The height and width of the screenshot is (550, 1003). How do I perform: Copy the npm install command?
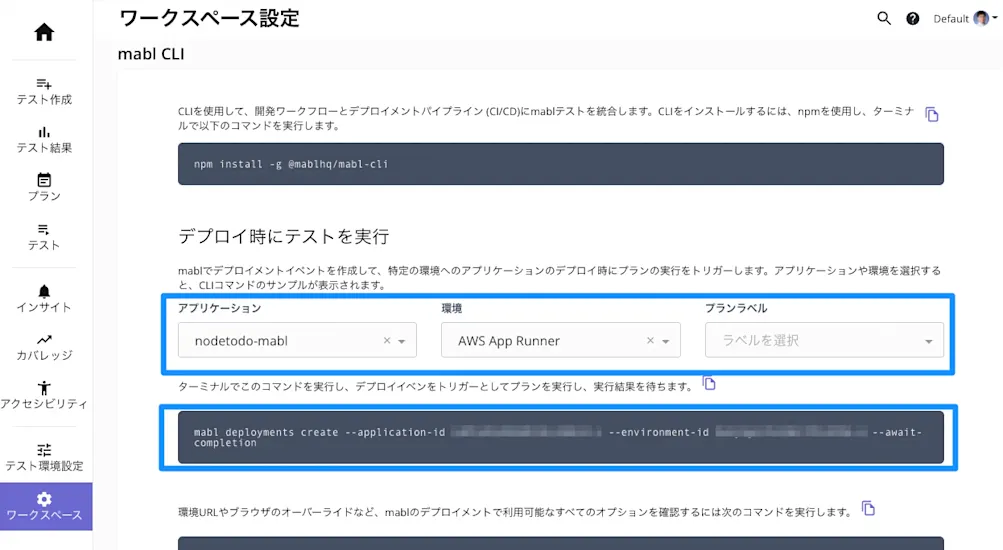pos(932,114)
